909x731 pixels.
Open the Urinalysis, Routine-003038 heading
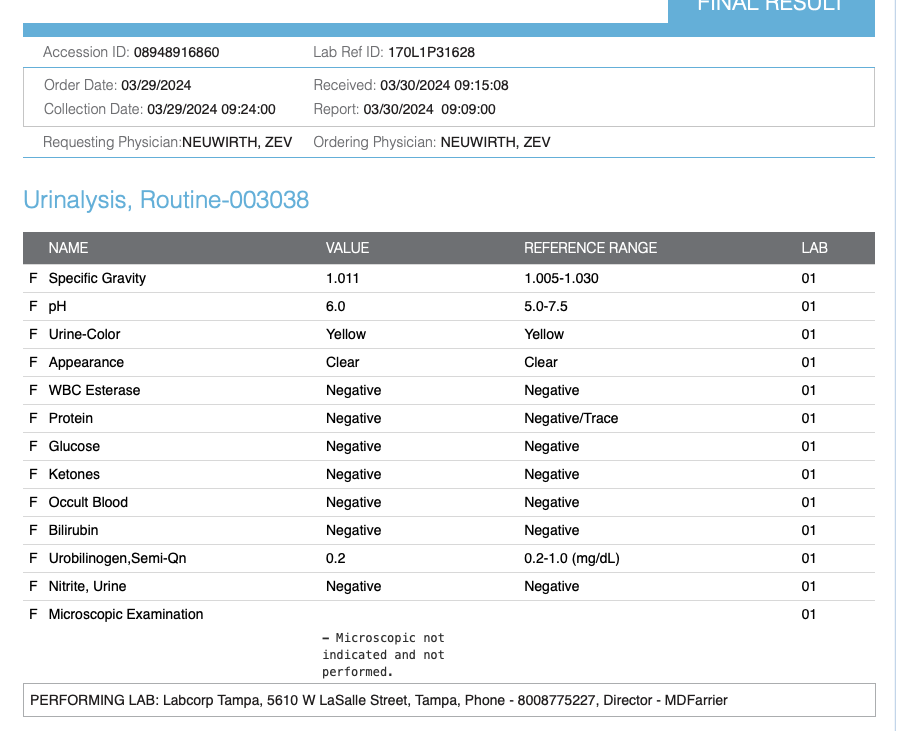pos(166,200)
